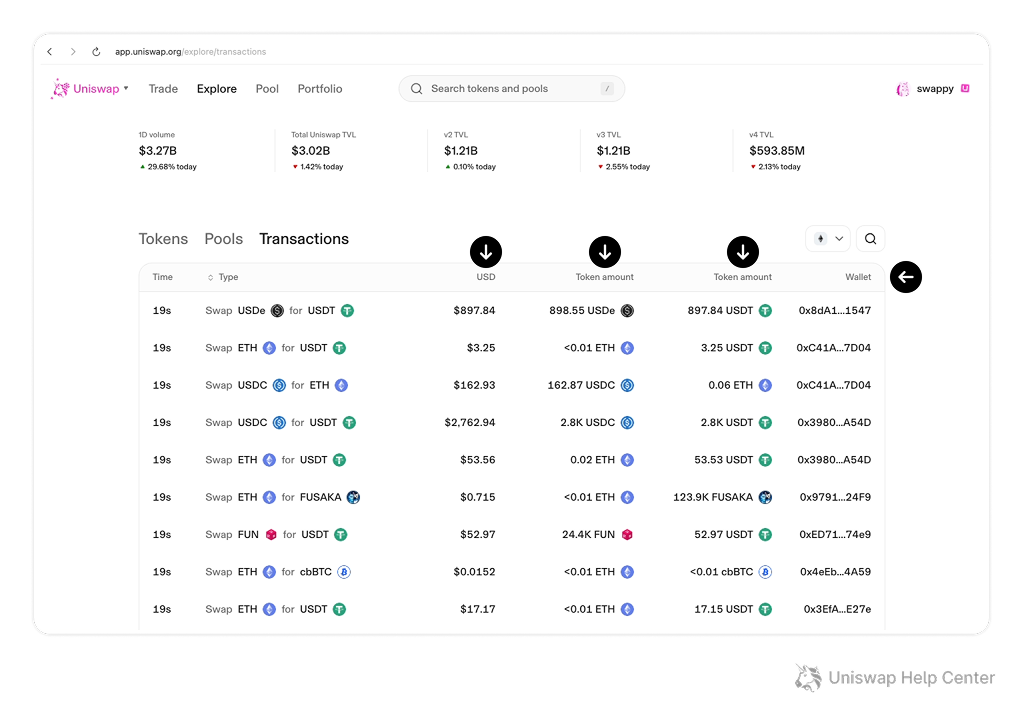Reload the page with refresh icon
1024x720 pixels.
[96, 52]
